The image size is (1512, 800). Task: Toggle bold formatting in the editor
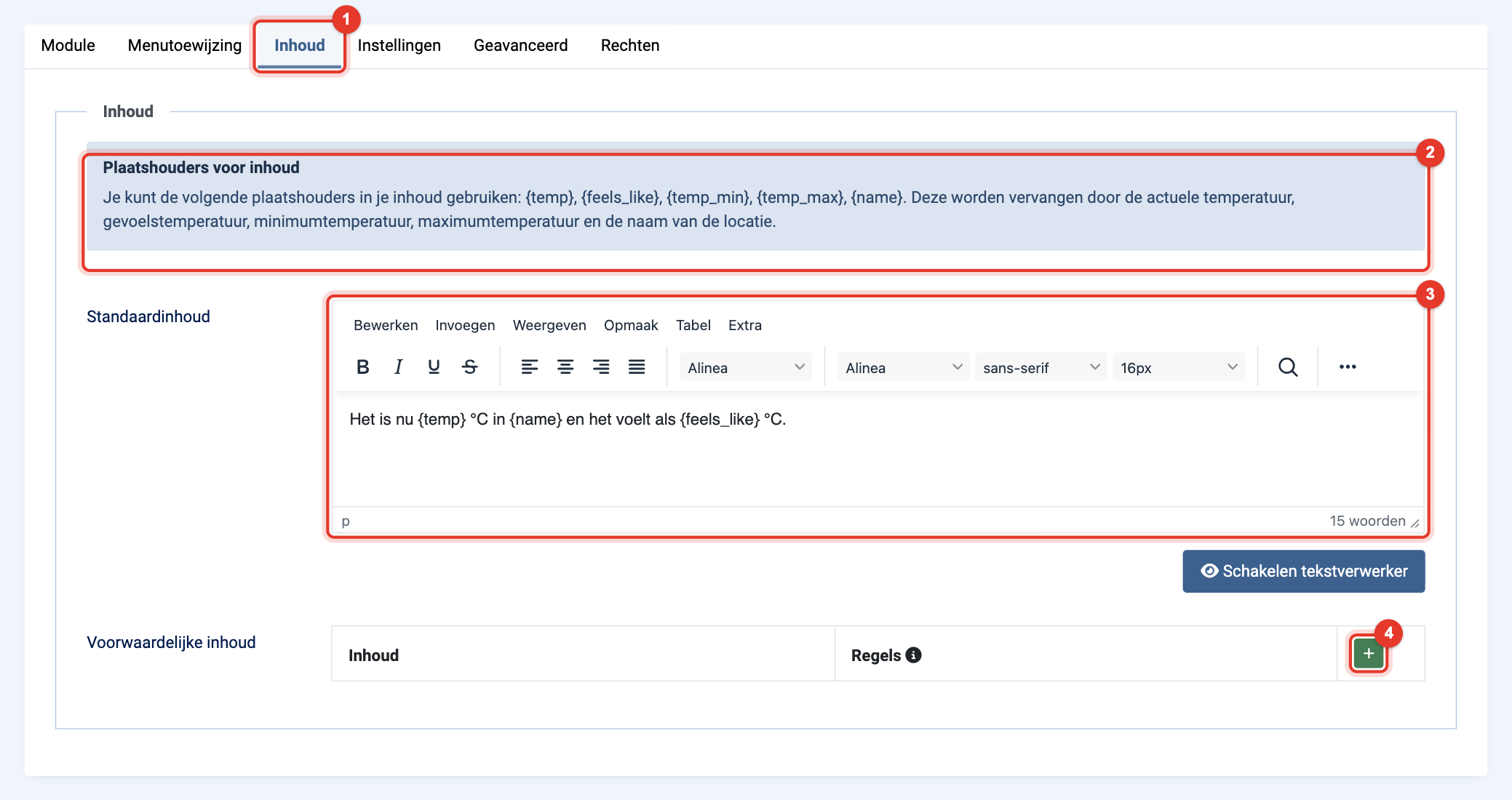coord(362,367)
